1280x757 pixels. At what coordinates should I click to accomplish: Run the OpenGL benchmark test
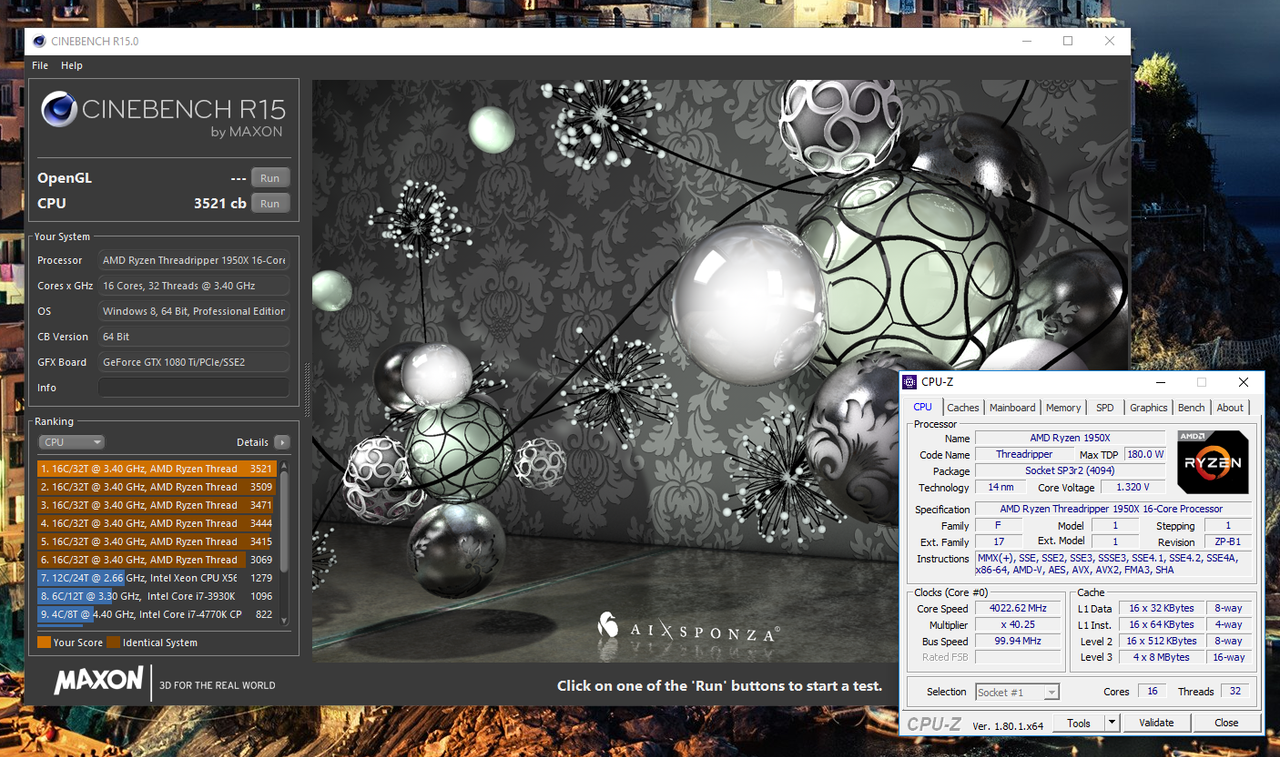click(x=270, y=178)
